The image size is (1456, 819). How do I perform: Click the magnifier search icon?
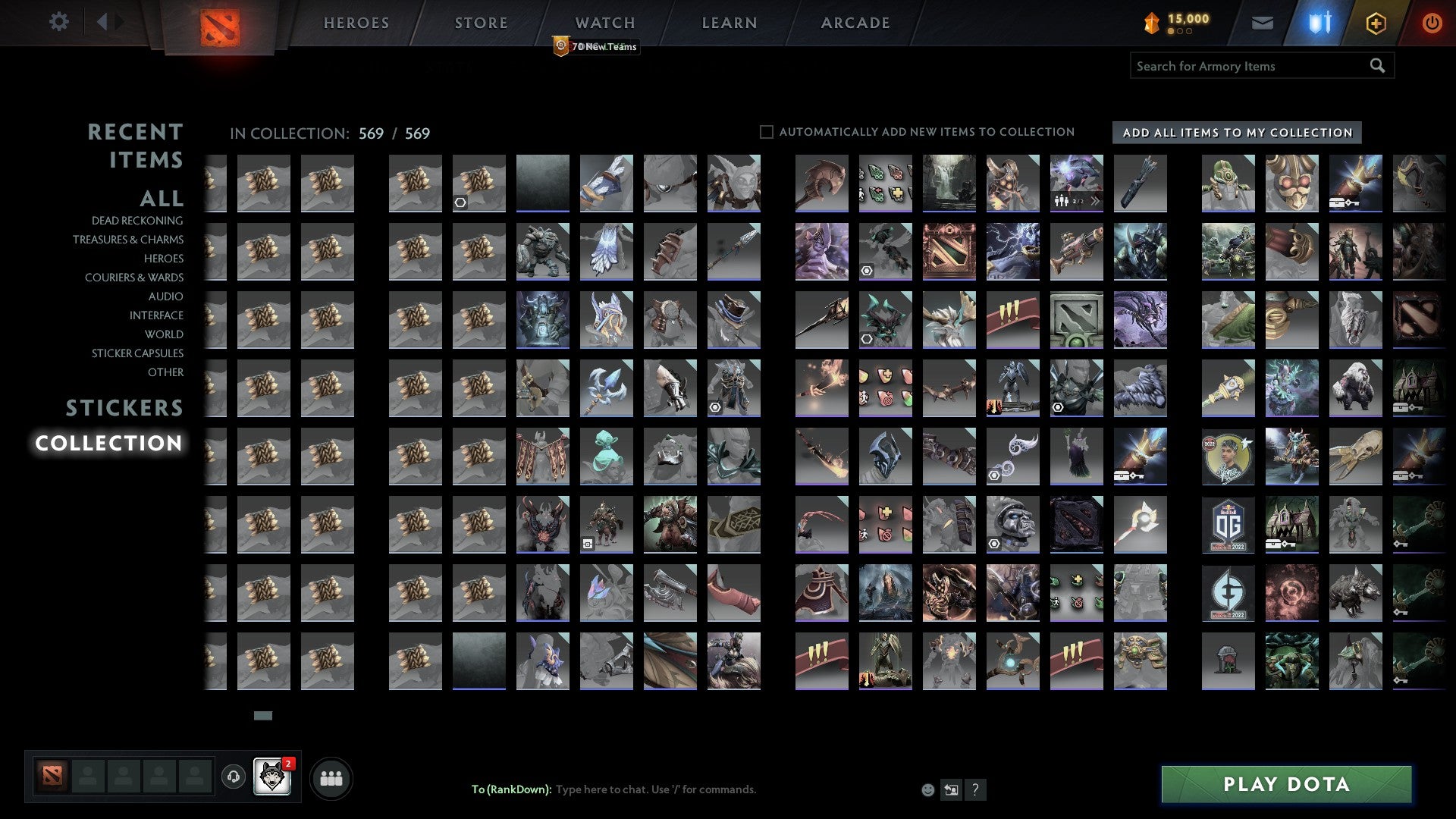pos(1377,66)
